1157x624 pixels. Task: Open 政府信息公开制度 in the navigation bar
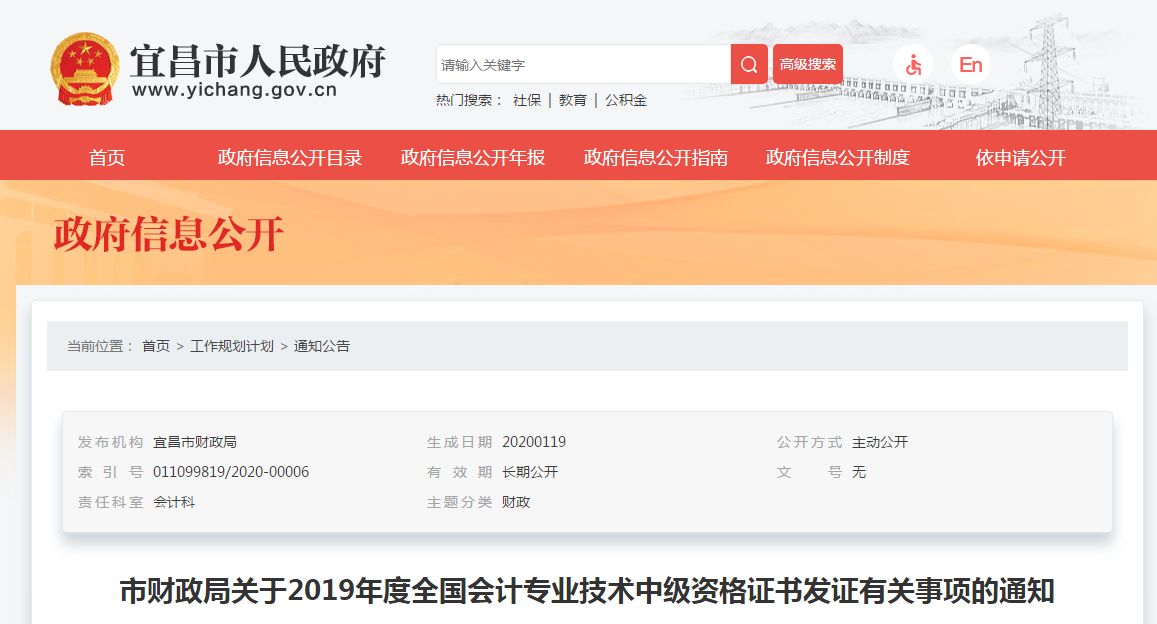(837, 157)
